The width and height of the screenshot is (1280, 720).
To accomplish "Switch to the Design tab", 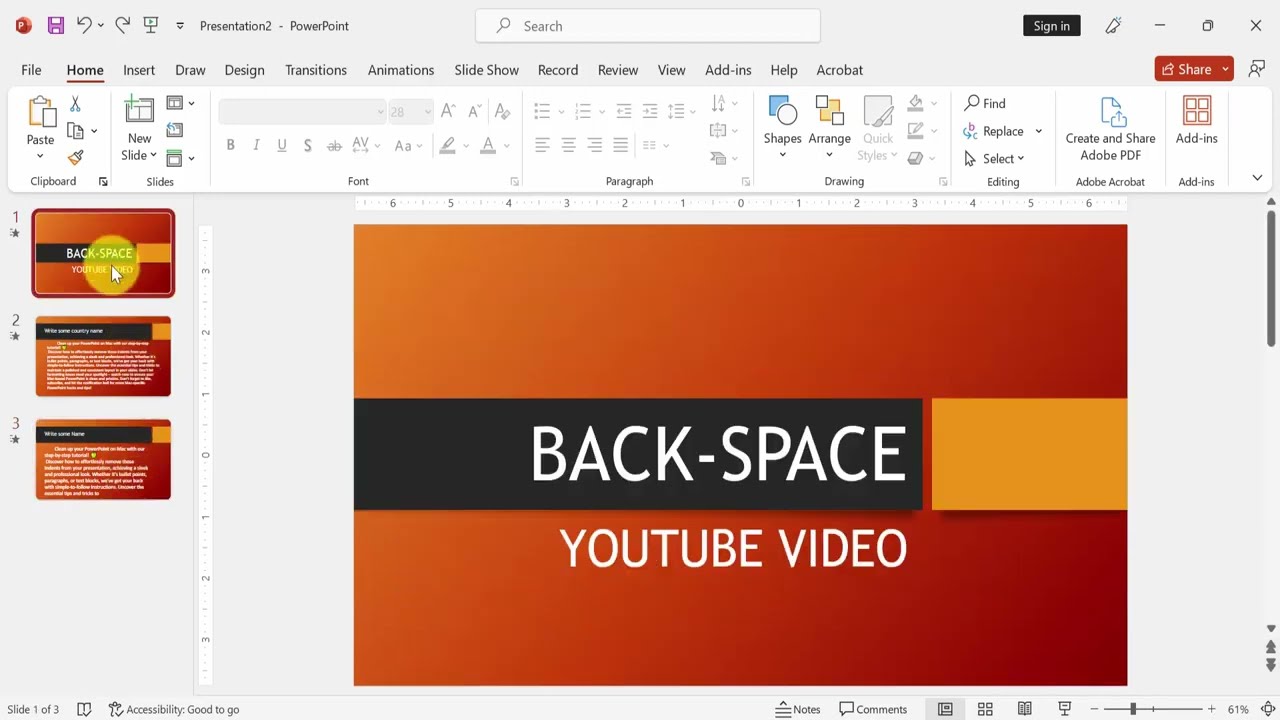I will (x=244, y=70).
